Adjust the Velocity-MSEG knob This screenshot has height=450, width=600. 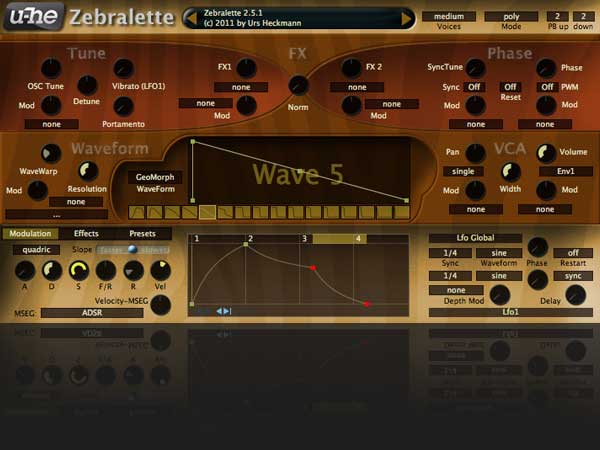[160, 305]
